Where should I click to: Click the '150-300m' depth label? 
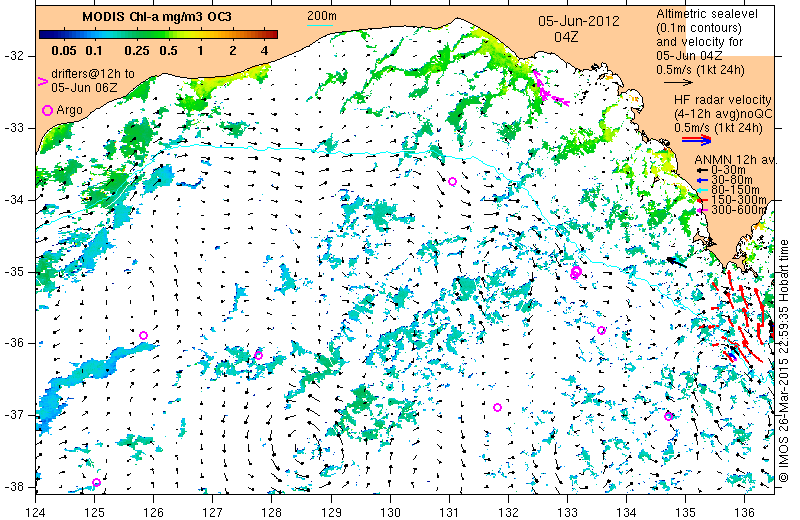(x=738, y=200)
